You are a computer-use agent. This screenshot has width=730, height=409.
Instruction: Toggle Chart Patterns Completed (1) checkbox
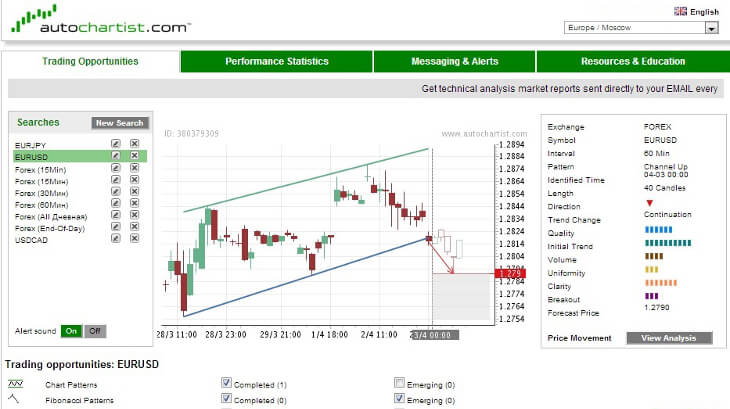[226, 383]
